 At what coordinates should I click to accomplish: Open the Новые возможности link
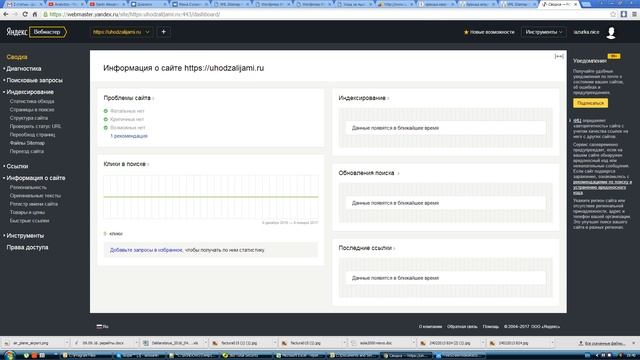click(492, 32)
